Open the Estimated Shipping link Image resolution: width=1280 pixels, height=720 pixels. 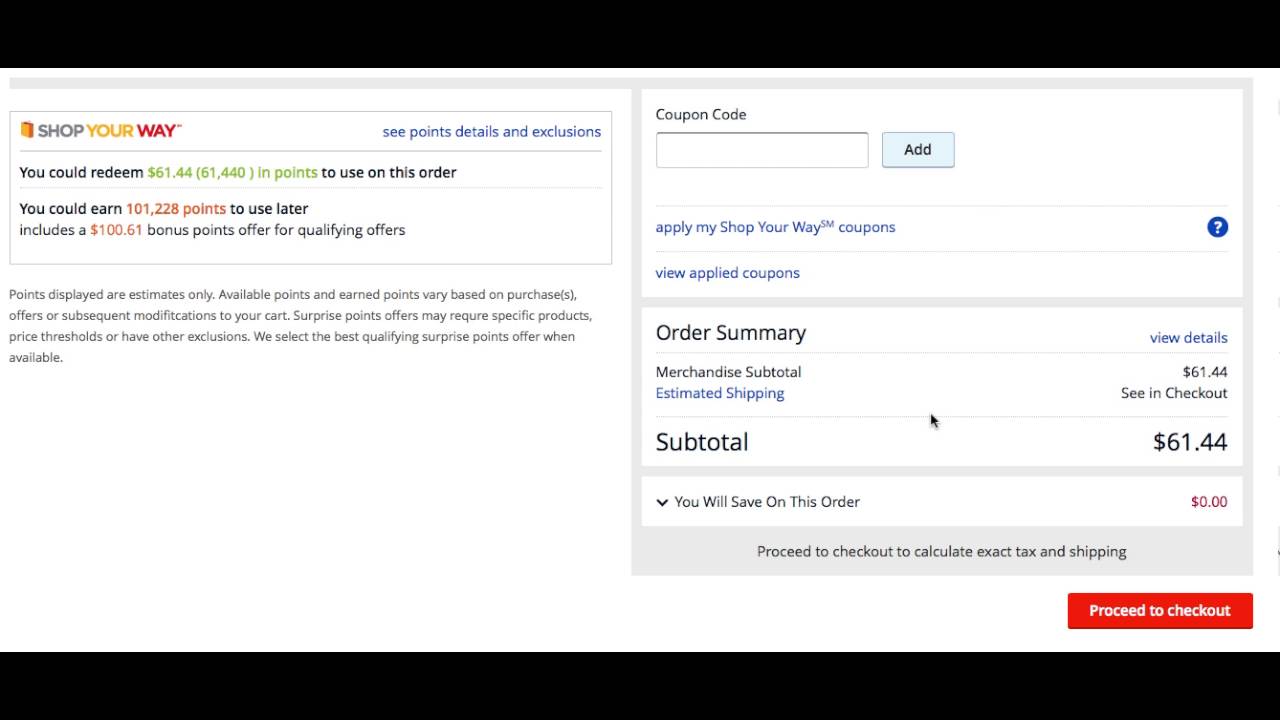[x=719, y=393]
